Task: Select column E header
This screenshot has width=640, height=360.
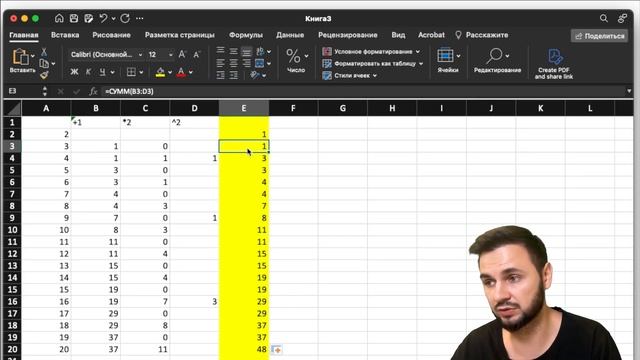Action: [244, 109]
